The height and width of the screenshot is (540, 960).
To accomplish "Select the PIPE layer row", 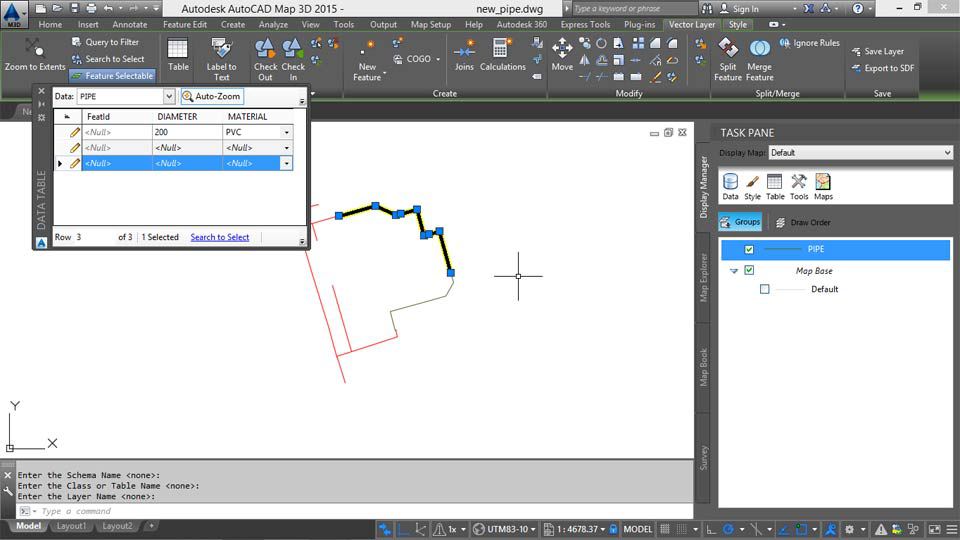I will pos(835,249).
